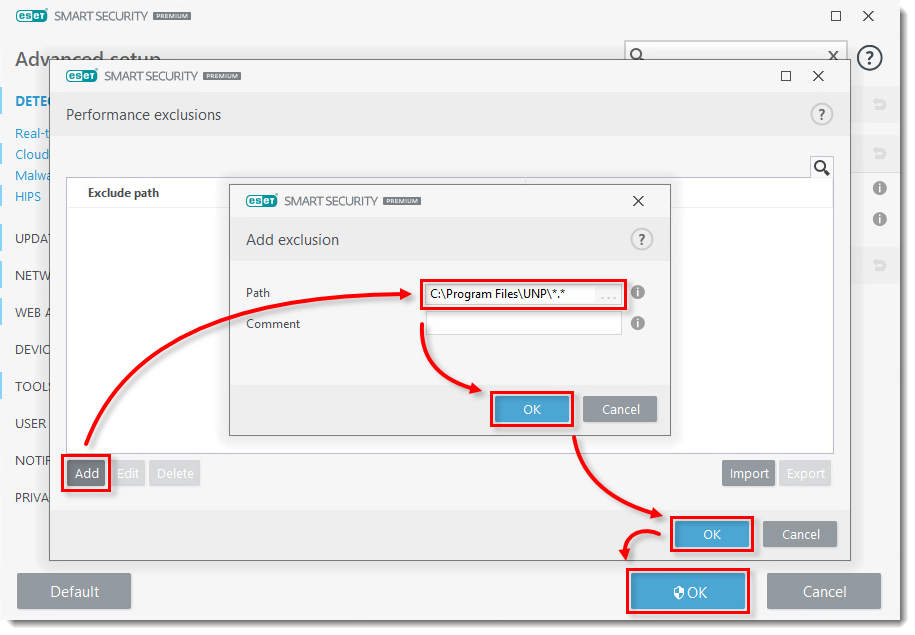Cancel the Advanced setup window
The width and height of the screenshot is (915, 635).
coord(824,591)
